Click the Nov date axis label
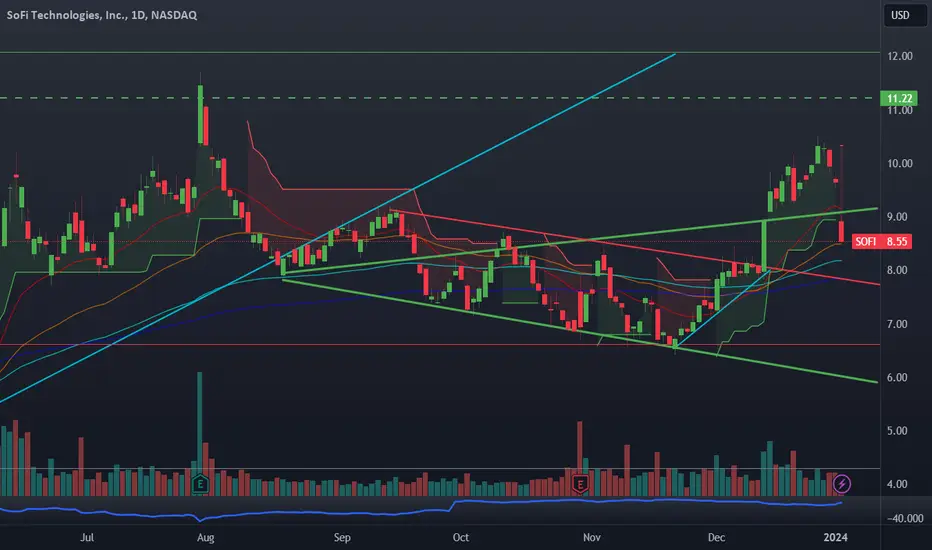Viewport: 932px width, 550px height. [591, 538]
